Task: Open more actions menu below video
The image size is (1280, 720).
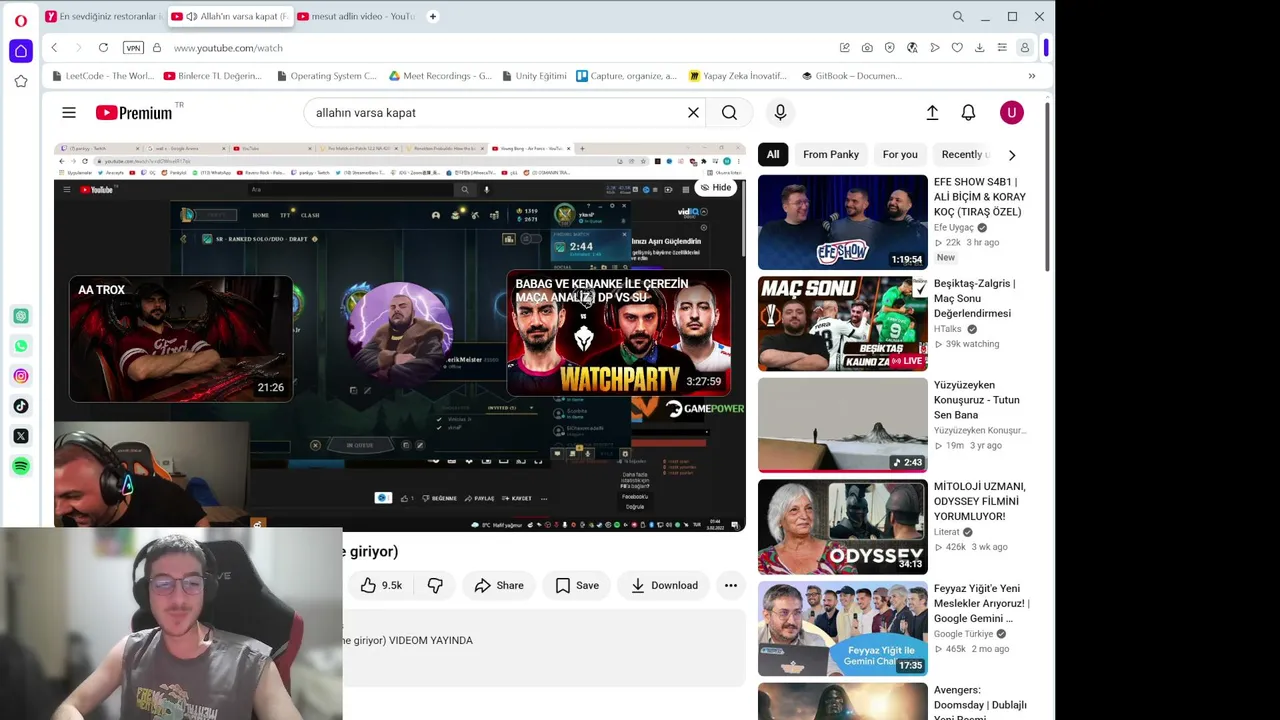Action: coord(731,586)
